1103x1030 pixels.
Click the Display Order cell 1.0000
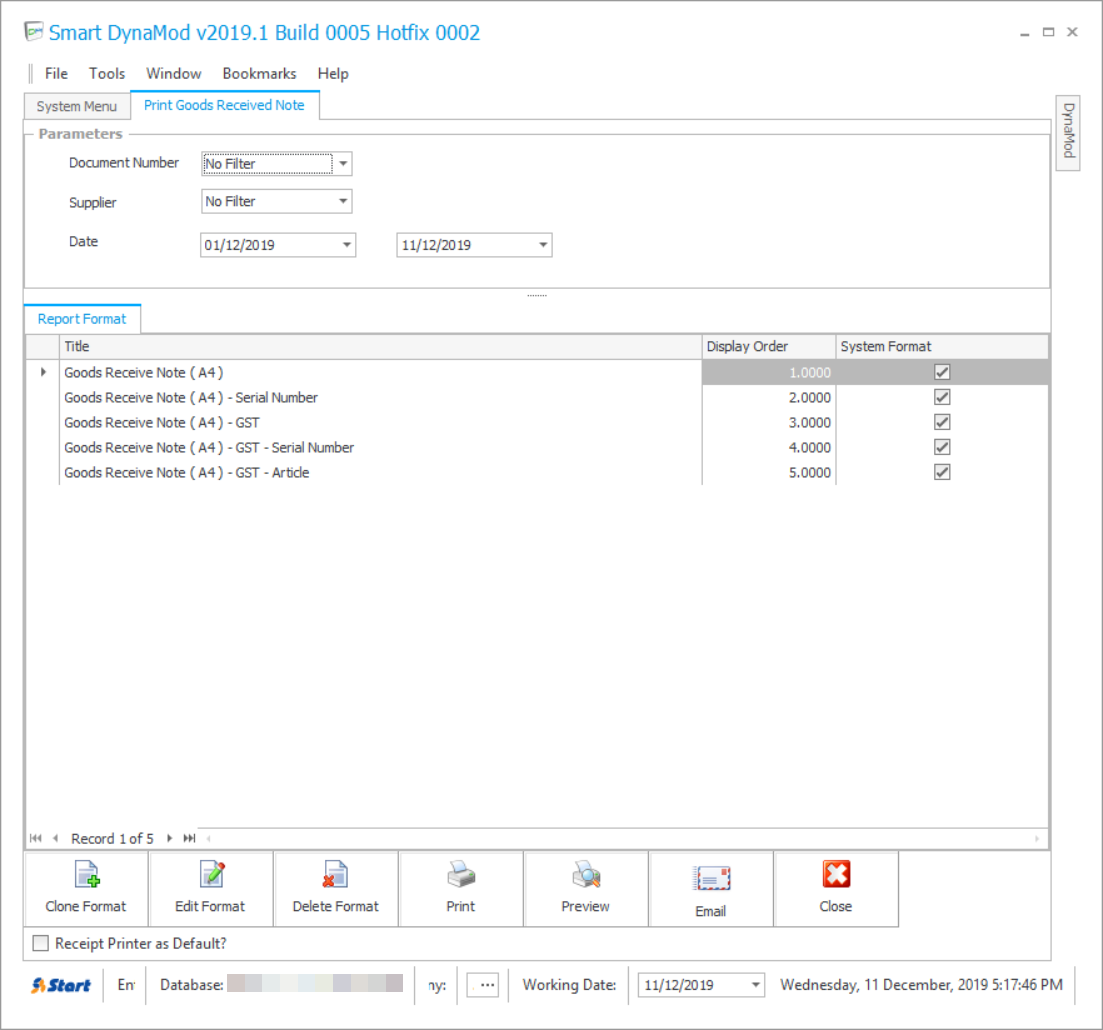point(768,372)
